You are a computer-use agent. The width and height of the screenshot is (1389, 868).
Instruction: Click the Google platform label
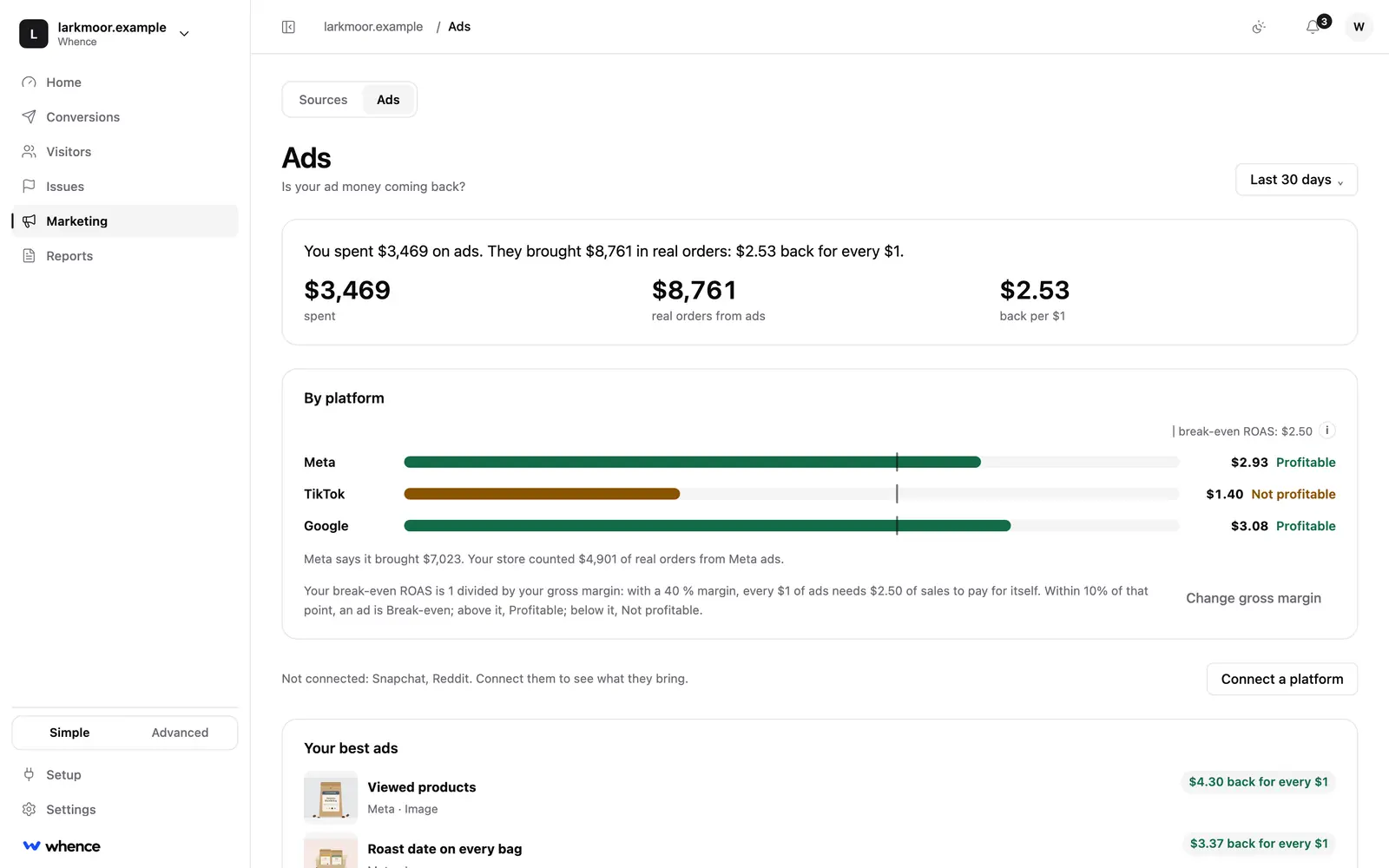coord(326,526)
